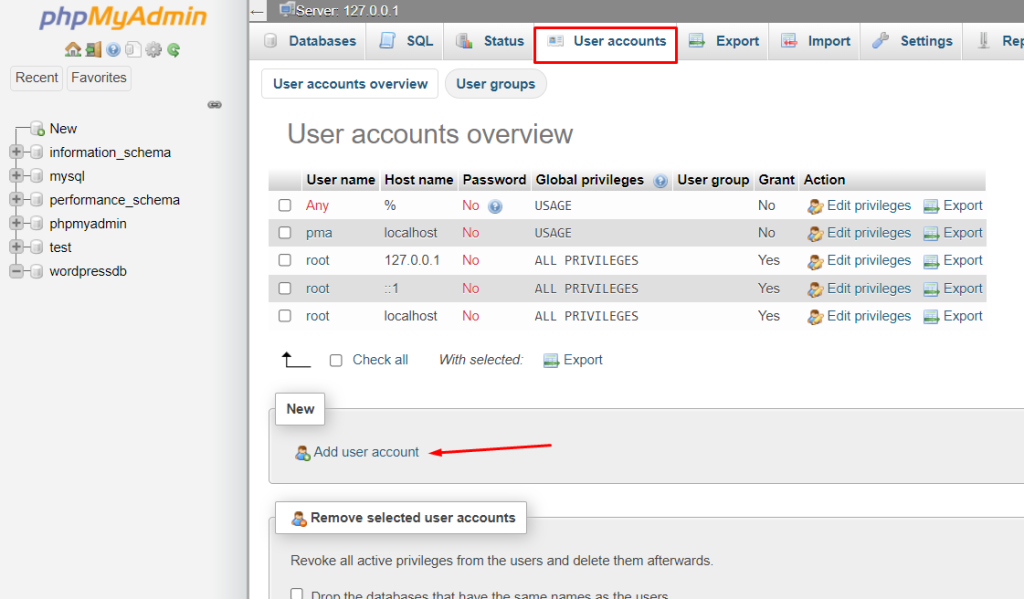Click the Edit privileges icon for the pma user
The image size is (1024, 599).
(x=815, y=235)
